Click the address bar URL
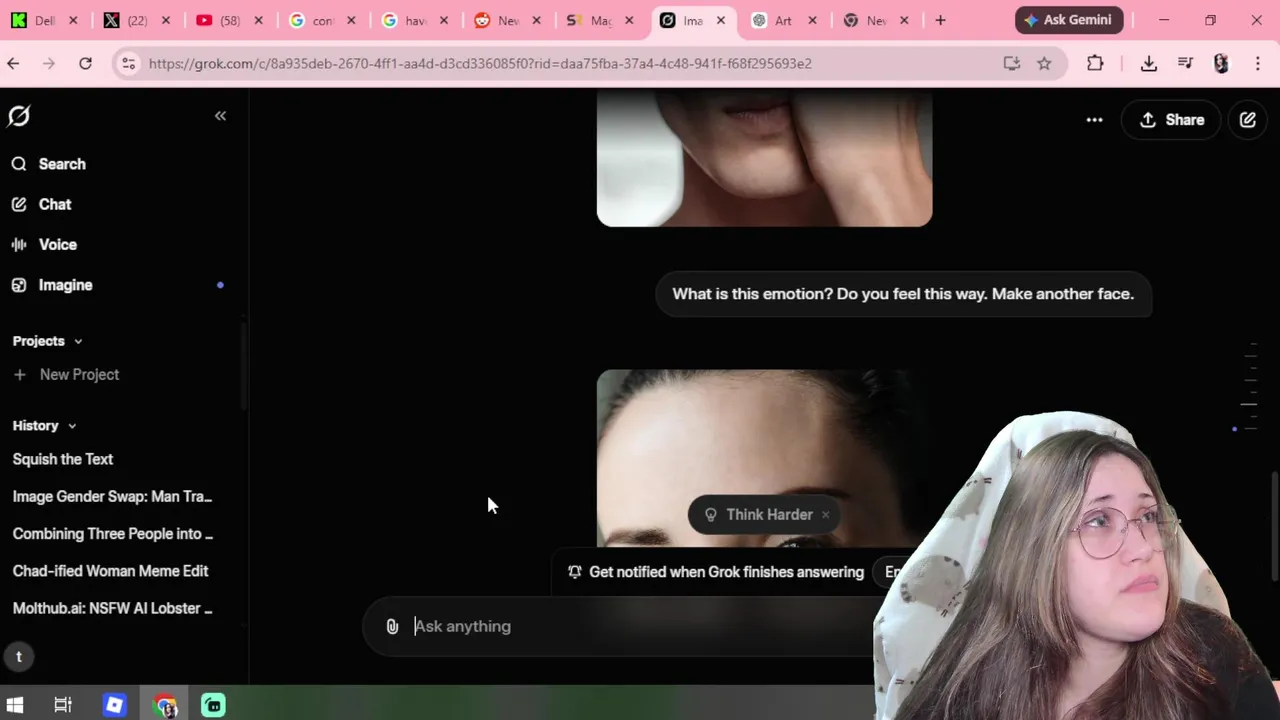This screenshot has height=720, width=1280. (480, 63)
